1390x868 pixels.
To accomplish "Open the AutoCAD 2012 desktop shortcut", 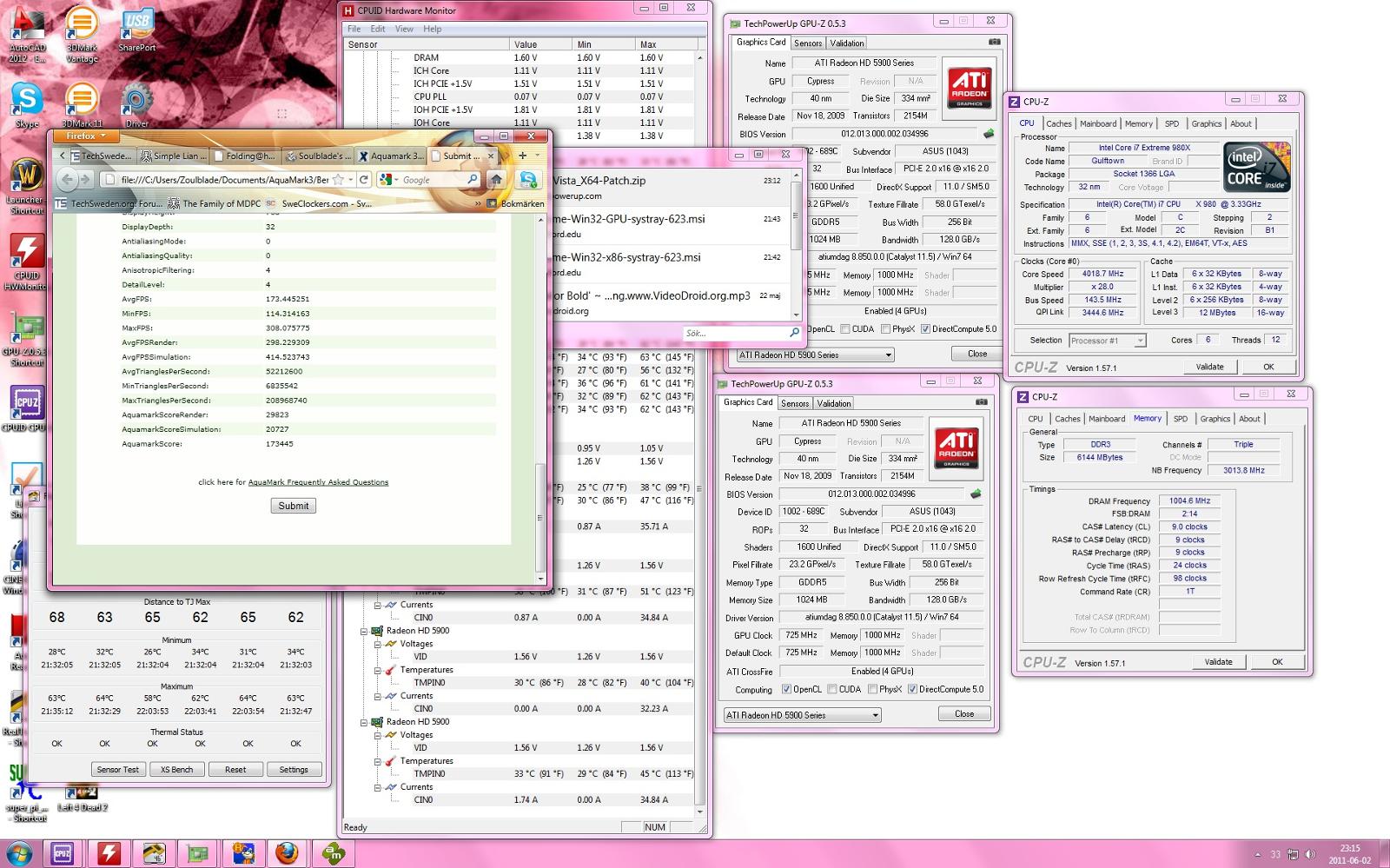I will 26,35.
